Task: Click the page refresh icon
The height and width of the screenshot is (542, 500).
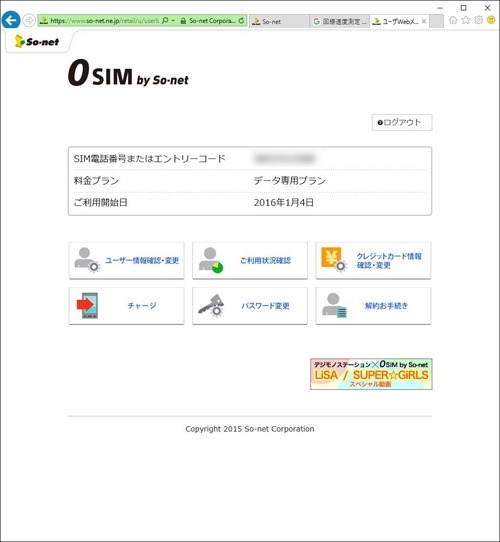Action: 241,21
